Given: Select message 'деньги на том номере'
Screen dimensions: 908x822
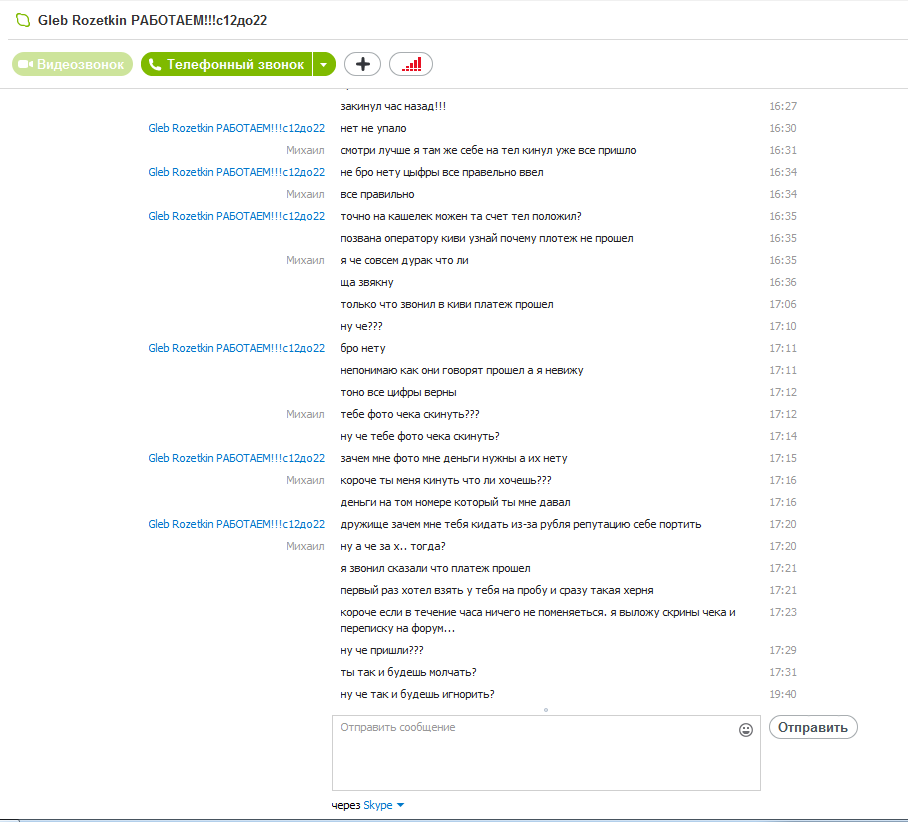Looking at the screenshot, I should (x=455, y=503).
